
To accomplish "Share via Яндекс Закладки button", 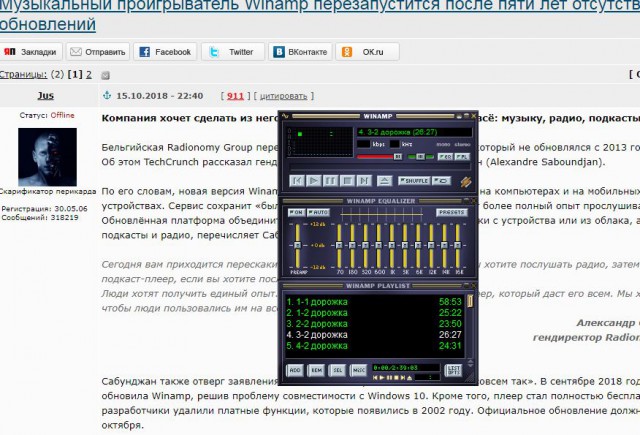I will pos(31,52).
